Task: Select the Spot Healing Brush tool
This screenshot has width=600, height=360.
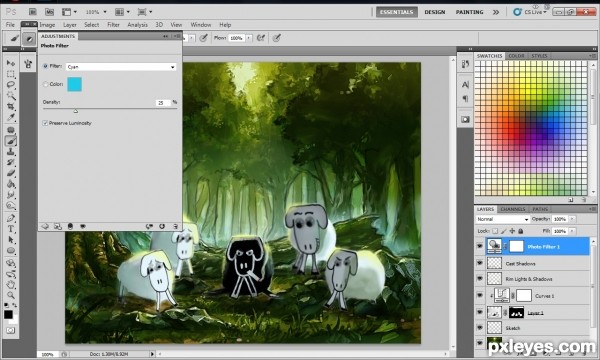Action: pos(11,130)
